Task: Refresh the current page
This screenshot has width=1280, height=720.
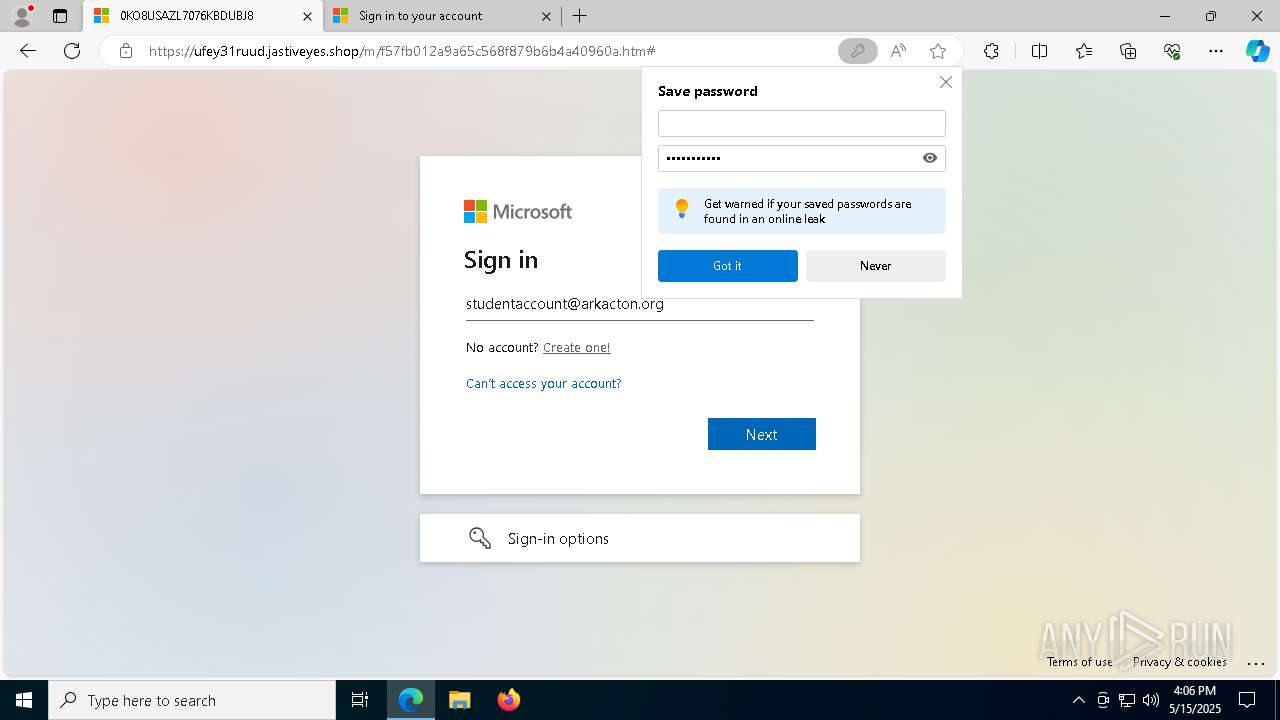Action: 72,51
